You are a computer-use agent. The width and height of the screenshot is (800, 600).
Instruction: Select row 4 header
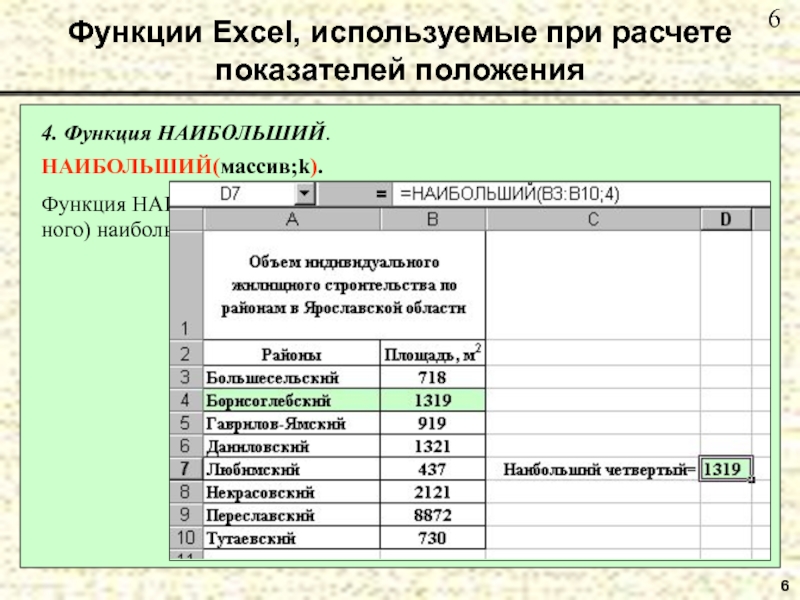click(186, 401)
